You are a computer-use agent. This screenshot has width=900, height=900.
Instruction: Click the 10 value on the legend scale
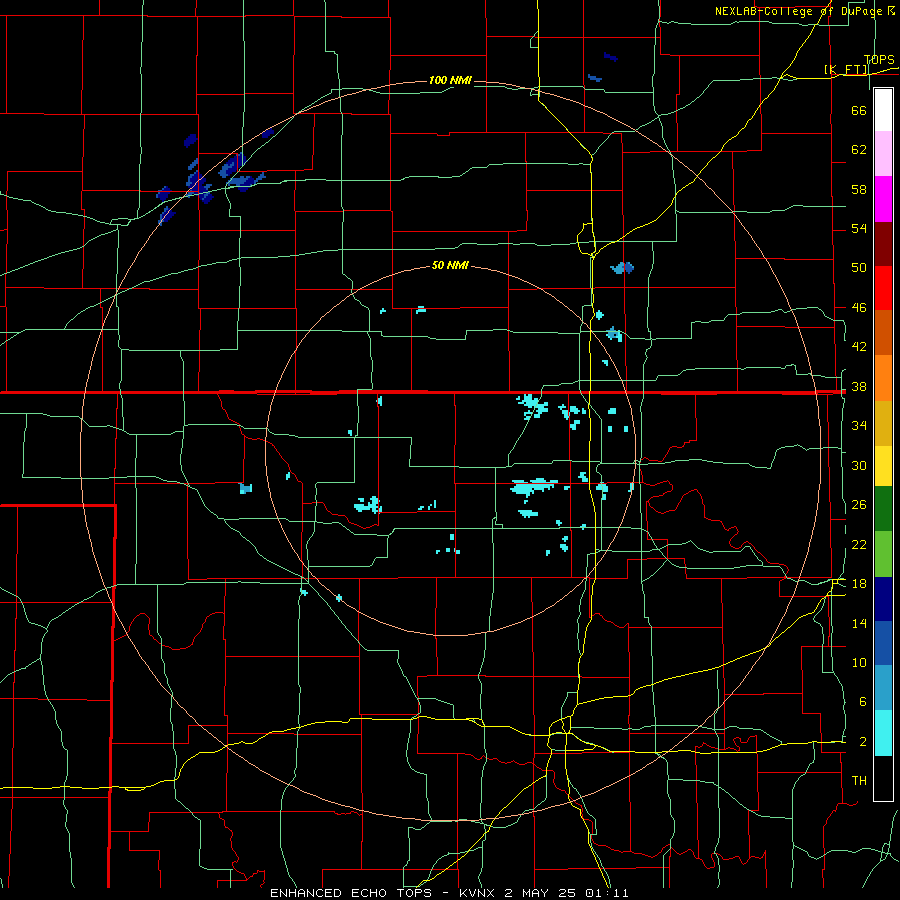point(859,662)
